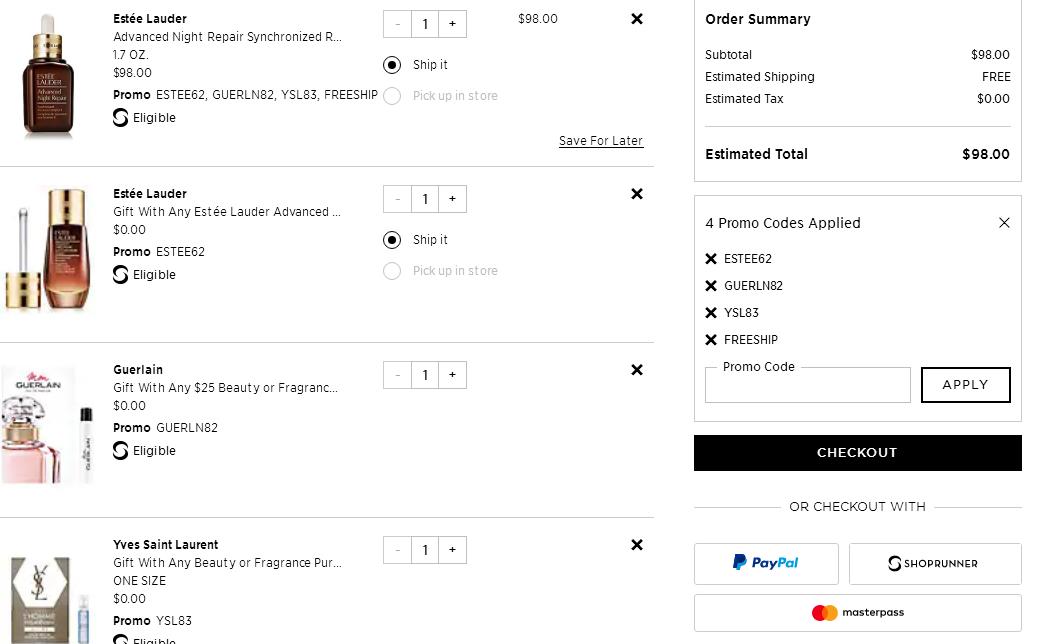
Task: Click quantity field of Guerlain gift
Action: (425, 375)
